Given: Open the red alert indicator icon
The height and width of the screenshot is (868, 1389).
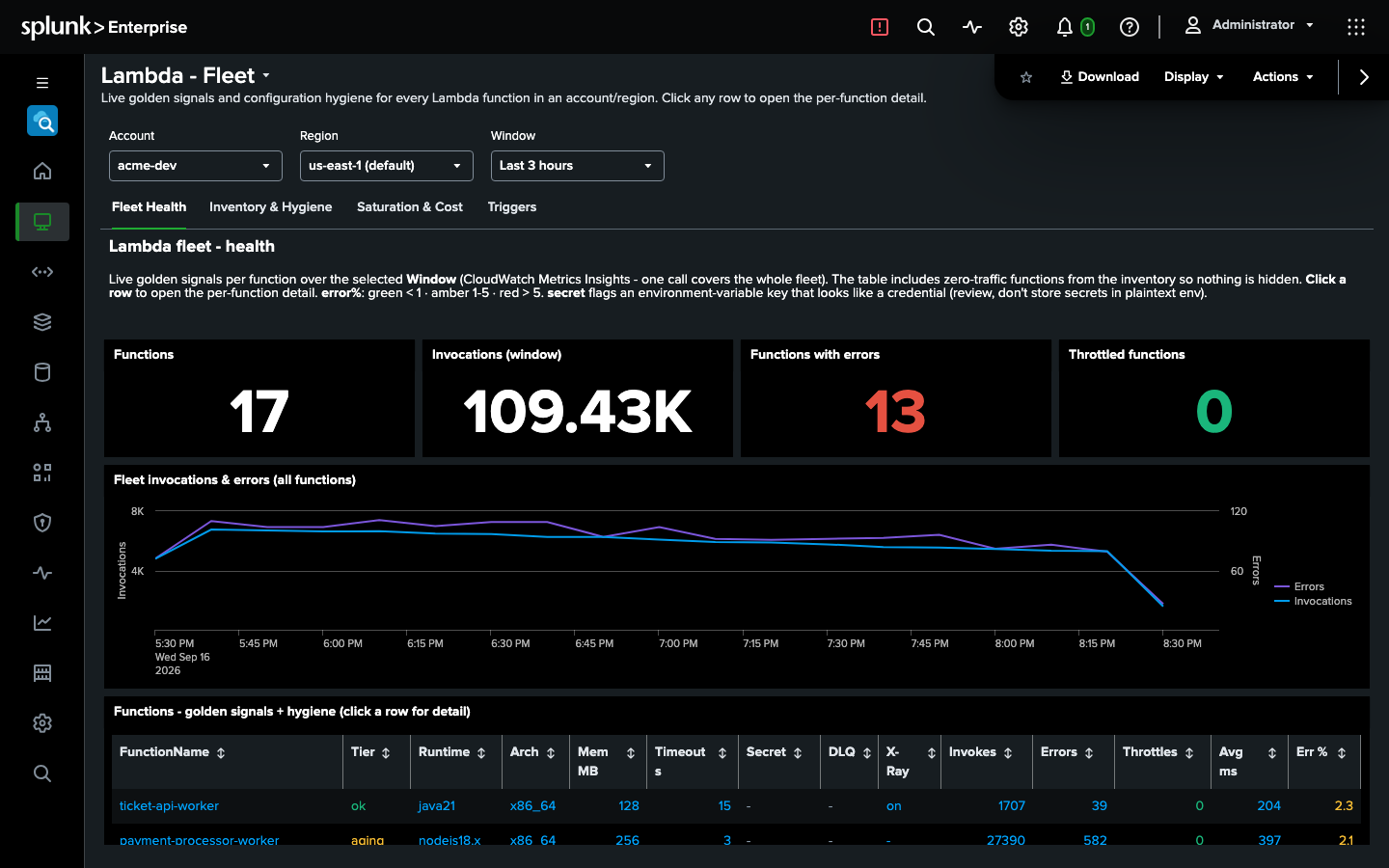Looking at the screenshot, I should (880, 27).
